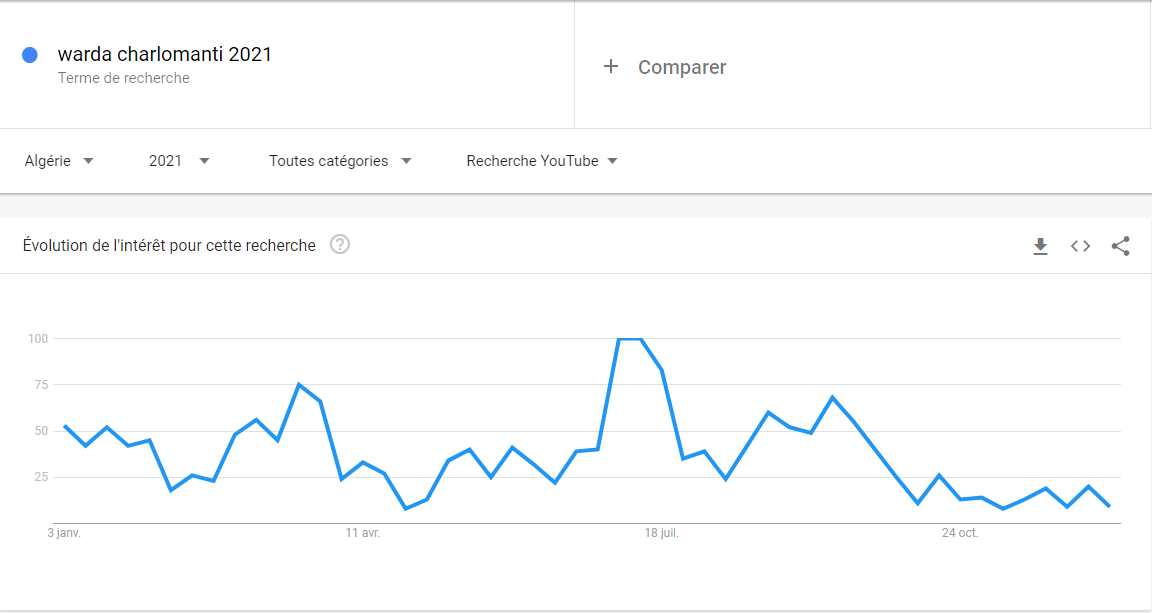The height and width of the screenshot is (613, 1152).
Task: Add a comparison term with Comparer
Action: pyautogui.click(x=682, y=67)
